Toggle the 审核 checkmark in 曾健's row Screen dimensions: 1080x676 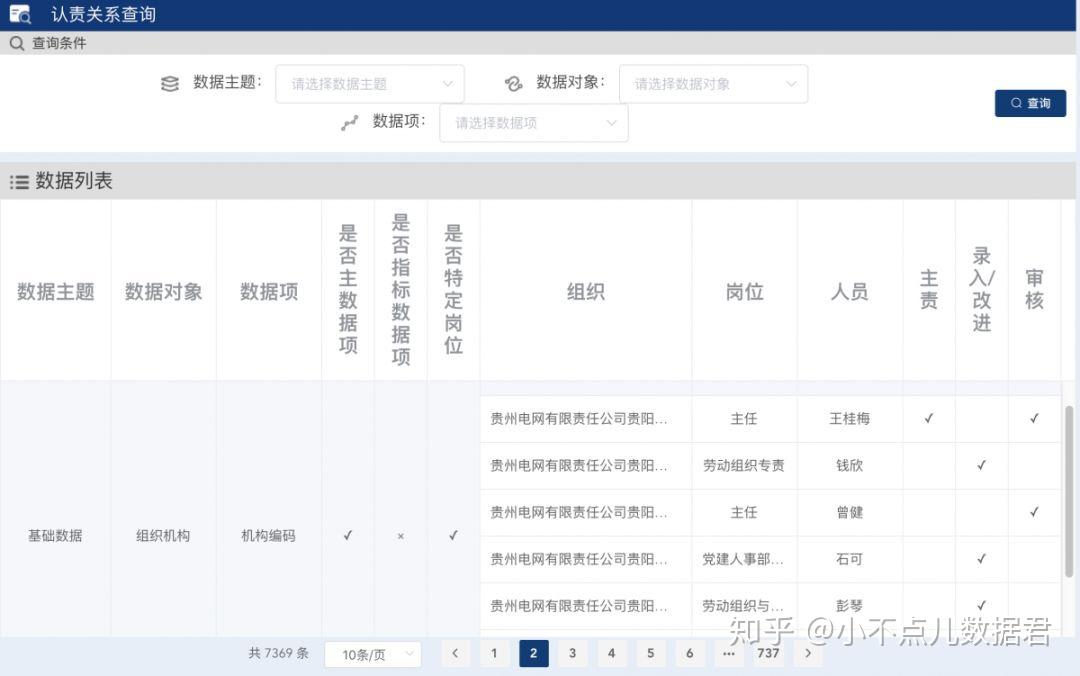1034,512
